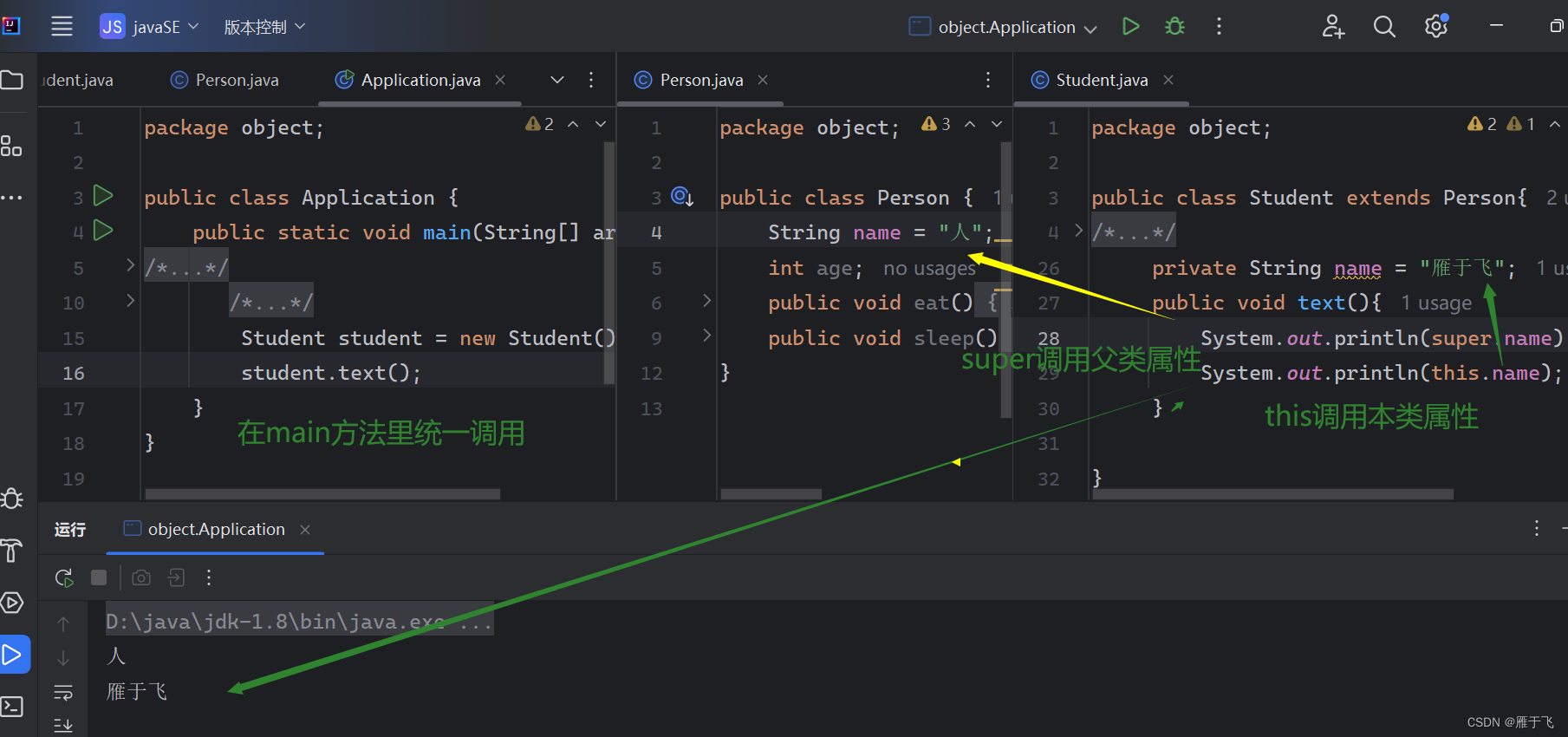Show more tool windows ellipsis in left sidebar
Image resolution: width=1568 pixels, height=737 pixels.
(11, 198)
